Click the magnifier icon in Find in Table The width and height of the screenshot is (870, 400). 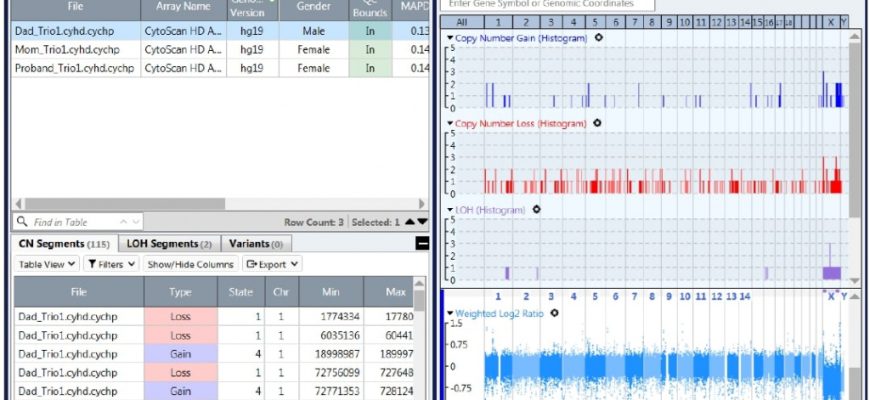22,221
